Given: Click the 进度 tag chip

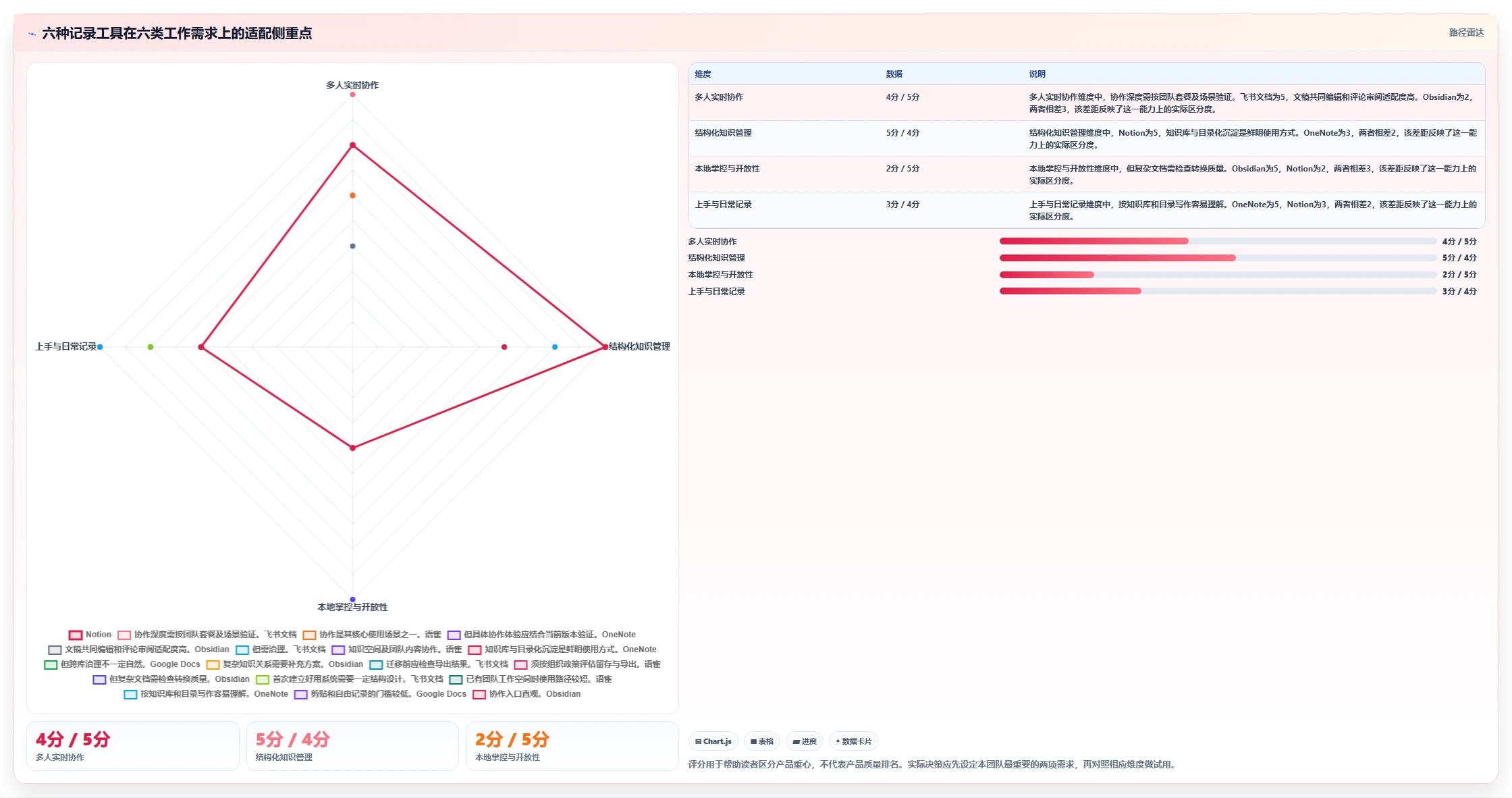Looking at the screenshot, I should pos(805,741).
